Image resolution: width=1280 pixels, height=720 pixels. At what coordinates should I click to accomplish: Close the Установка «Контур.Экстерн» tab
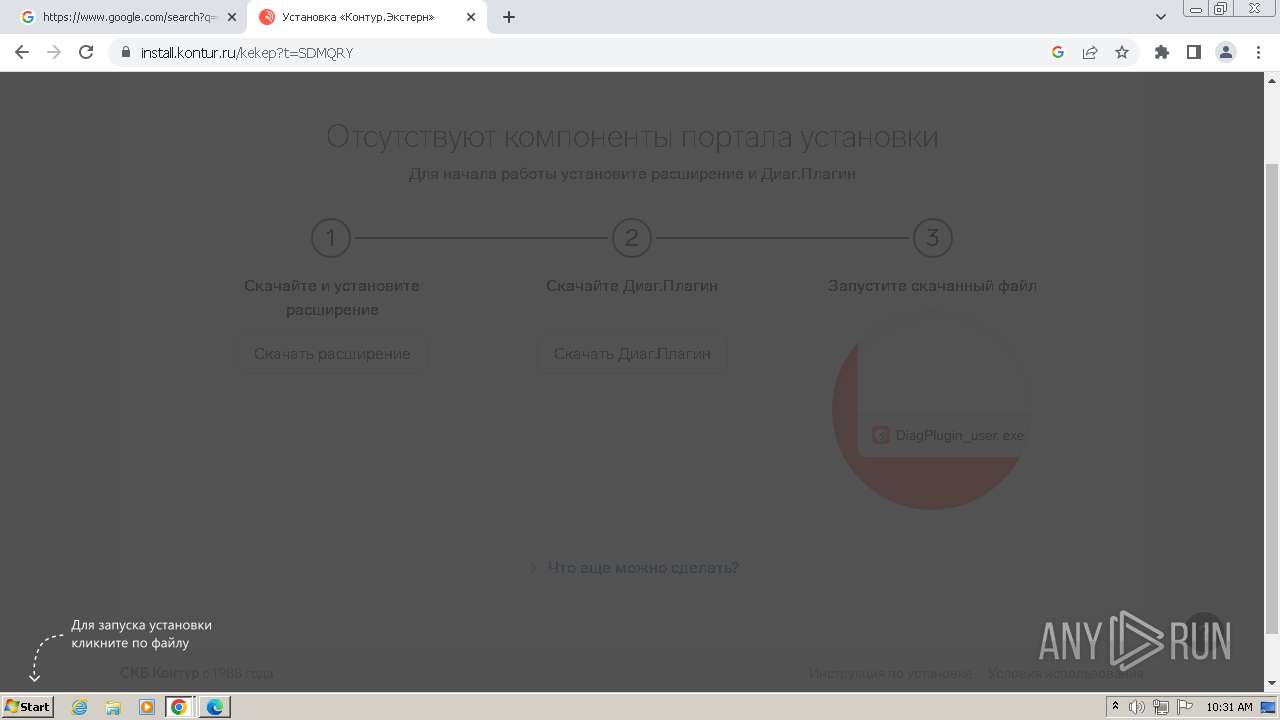click(x=471, y=17)
